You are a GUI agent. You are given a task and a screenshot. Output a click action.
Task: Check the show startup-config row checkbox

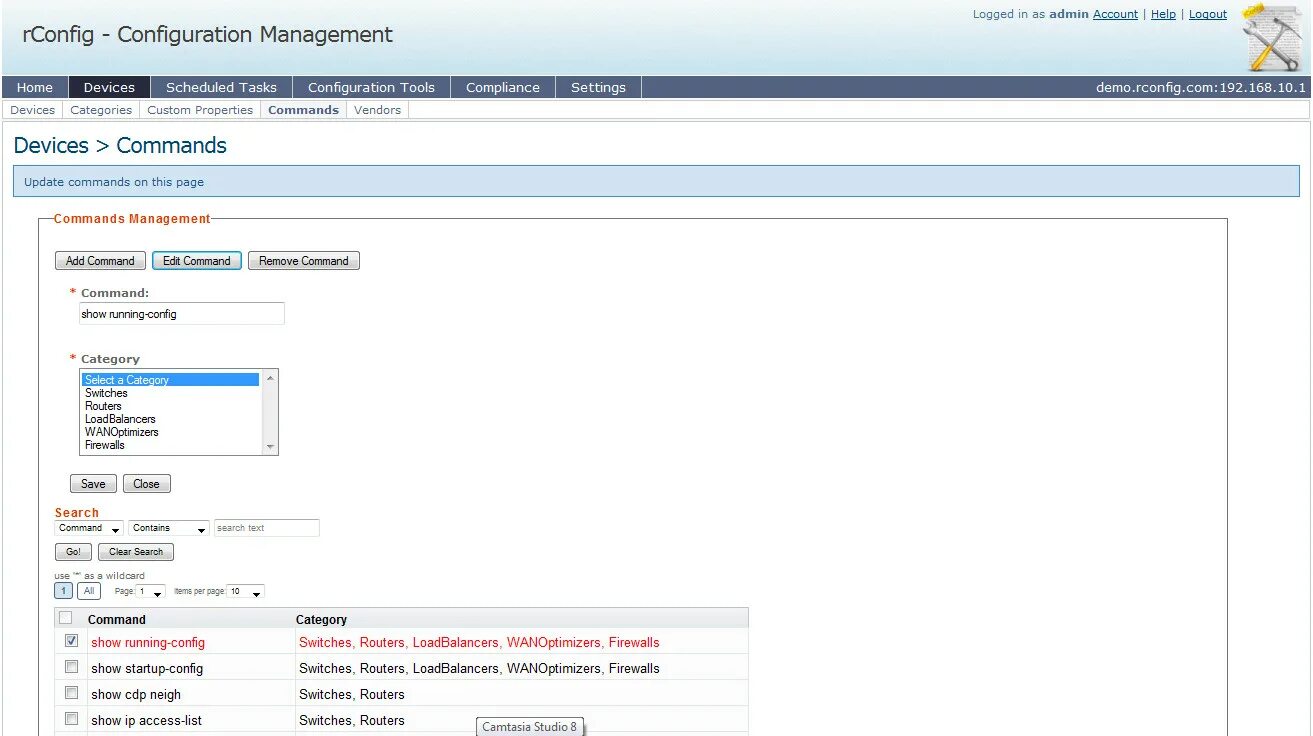(x=71, y=667)
